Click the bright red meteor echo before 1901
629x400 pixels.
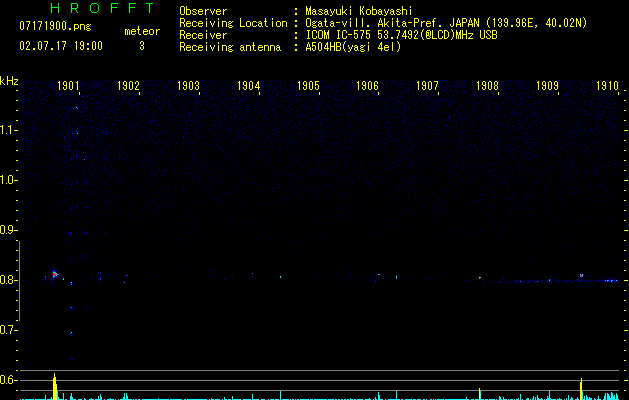(x=55, y=274)
